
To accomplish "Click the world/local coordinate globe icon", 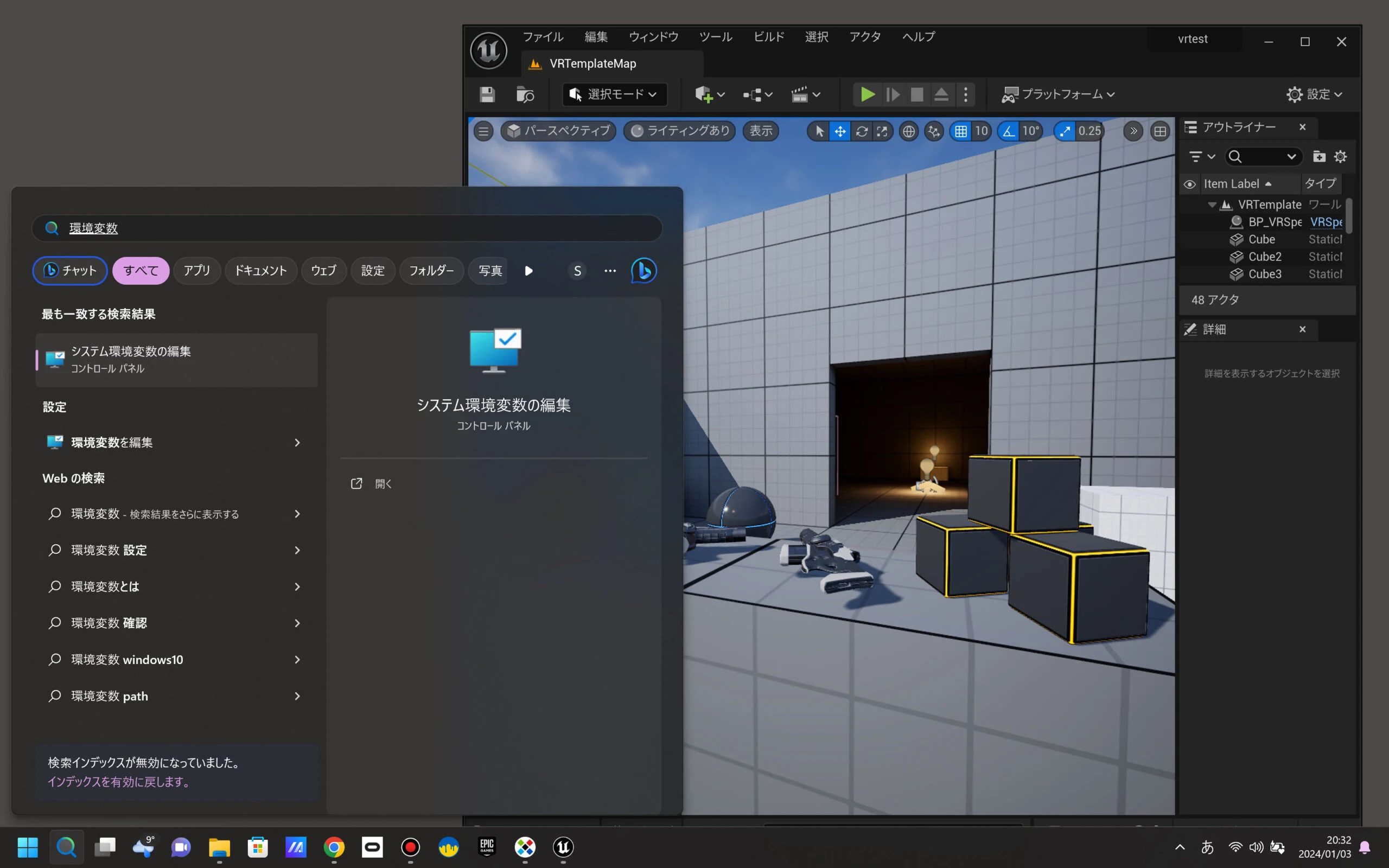I will (x=908, y=131).
